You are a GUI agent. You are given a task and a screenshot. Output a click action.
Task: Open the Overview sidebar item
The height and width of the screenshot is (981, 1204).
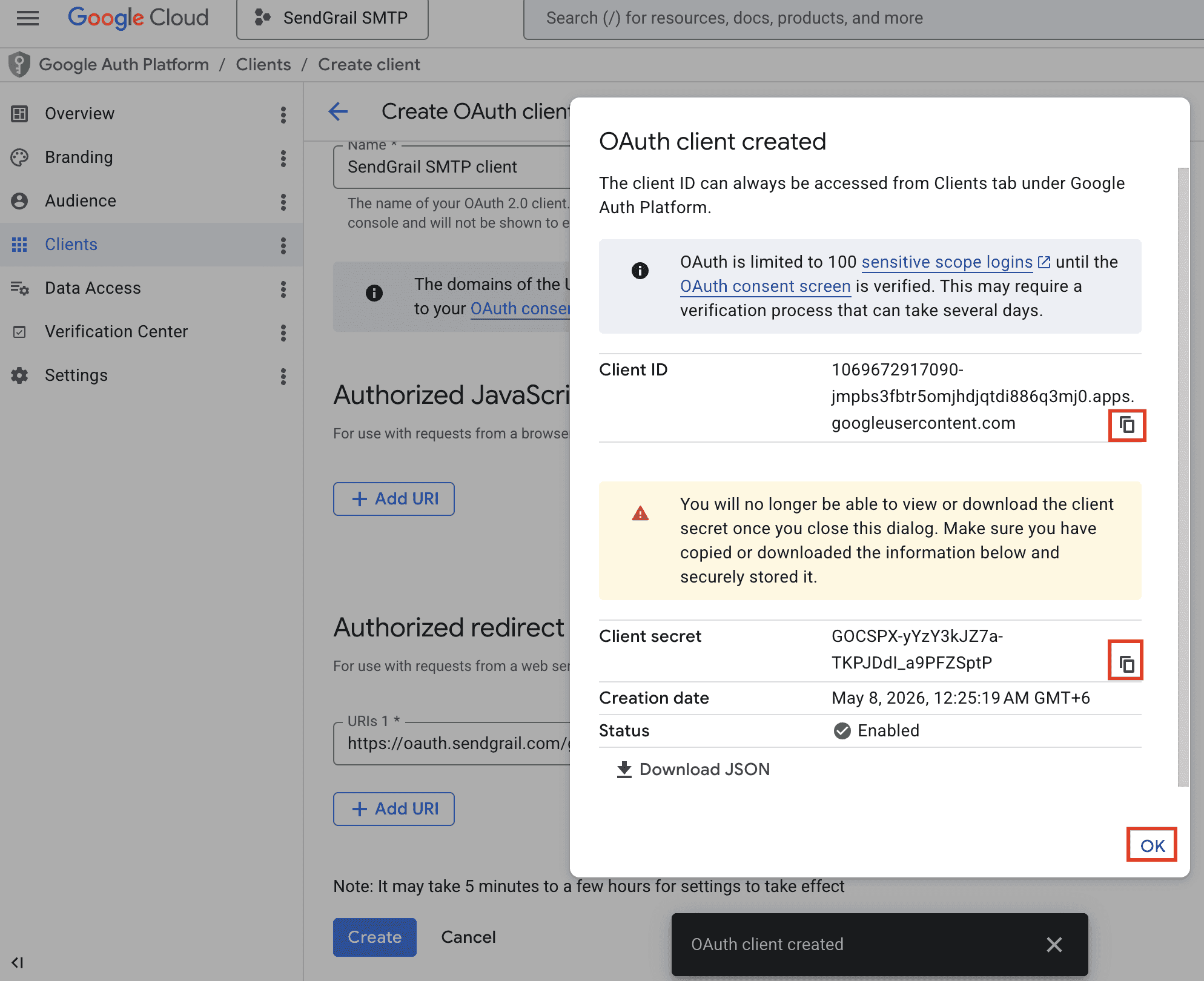pos(79,114)
